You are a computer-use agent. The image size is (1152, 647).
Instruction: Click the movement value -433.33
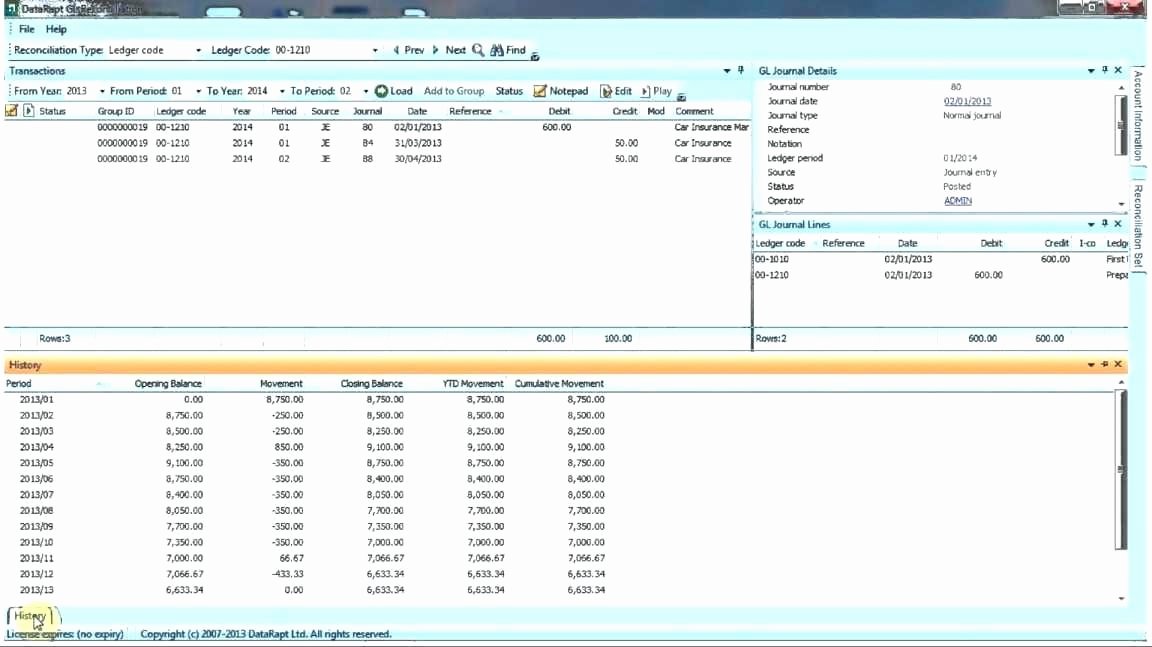[x=288, y=574]
